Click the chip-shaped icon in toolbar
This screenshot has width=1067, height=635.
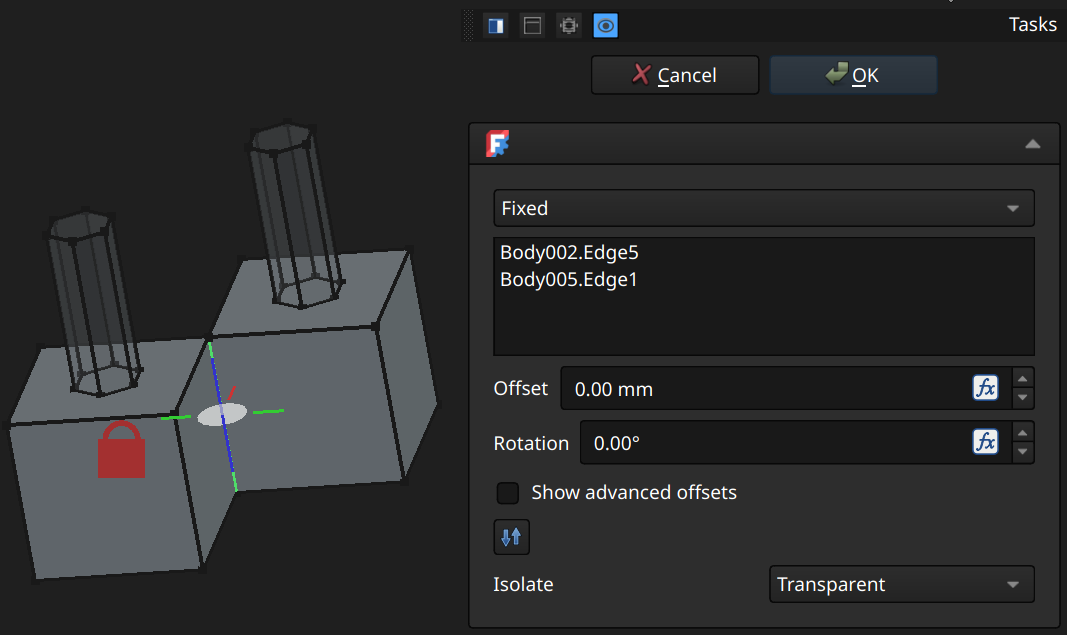tap(569, 26)
